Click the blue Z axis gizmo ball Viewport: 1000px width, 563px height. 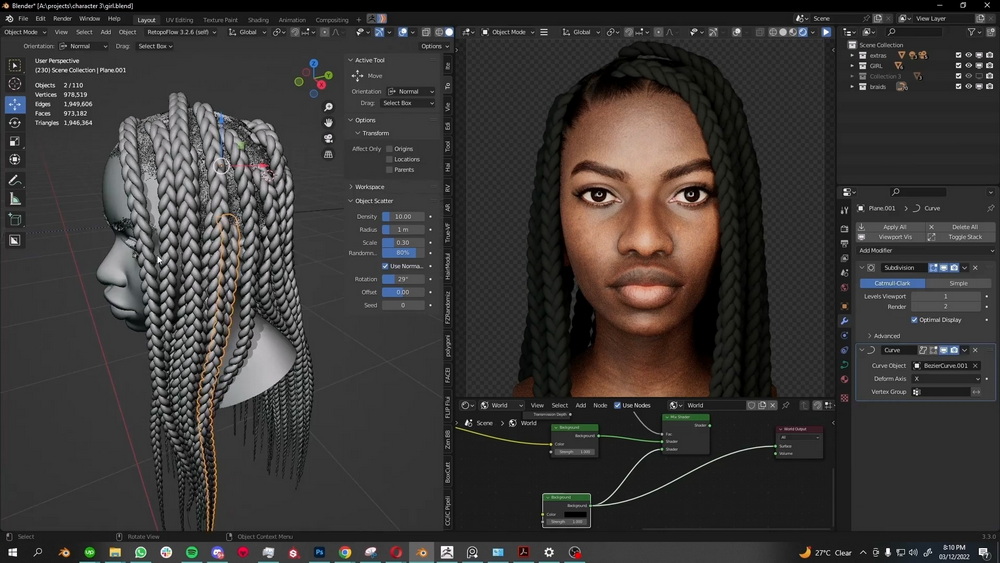point(314,64)
